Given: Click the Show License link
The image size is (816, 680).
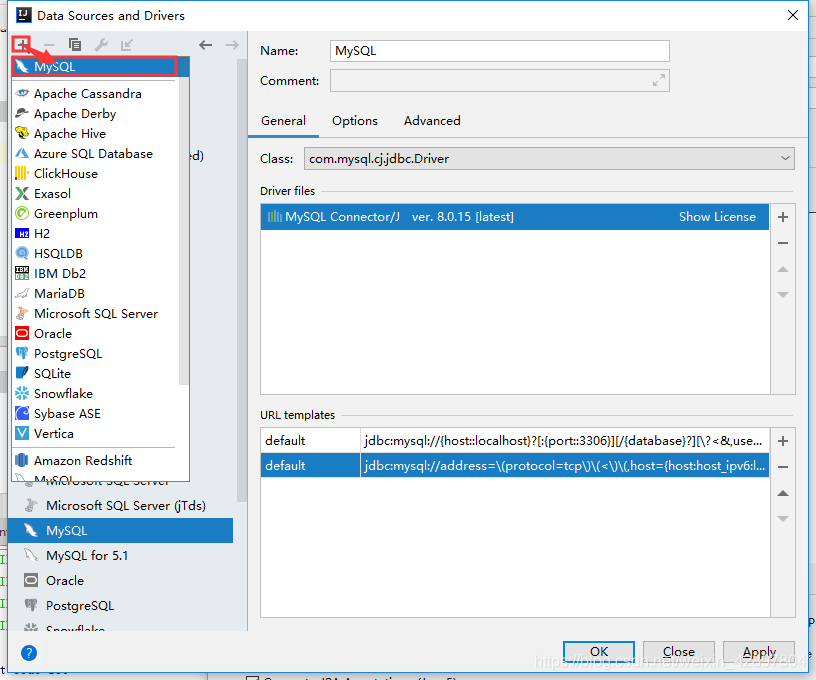Looking at the screenshot, I should tap(717, 217).
